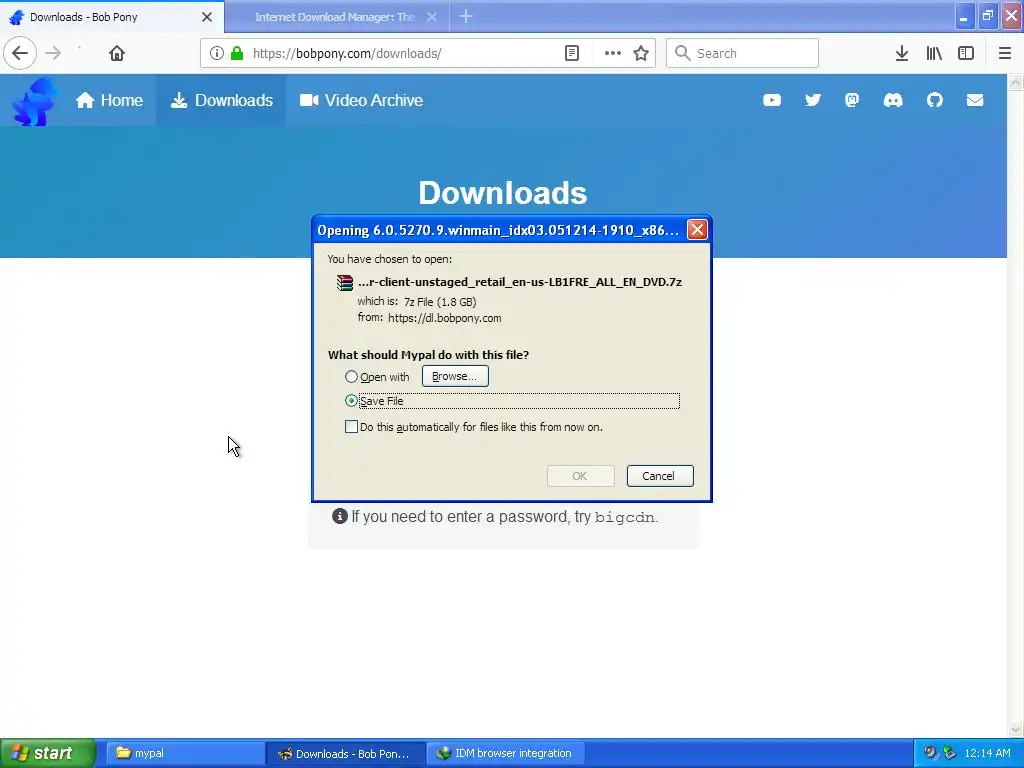Select the Save File radio option
The height and width of the screenshot is (768, 1024).
(351, 401)
